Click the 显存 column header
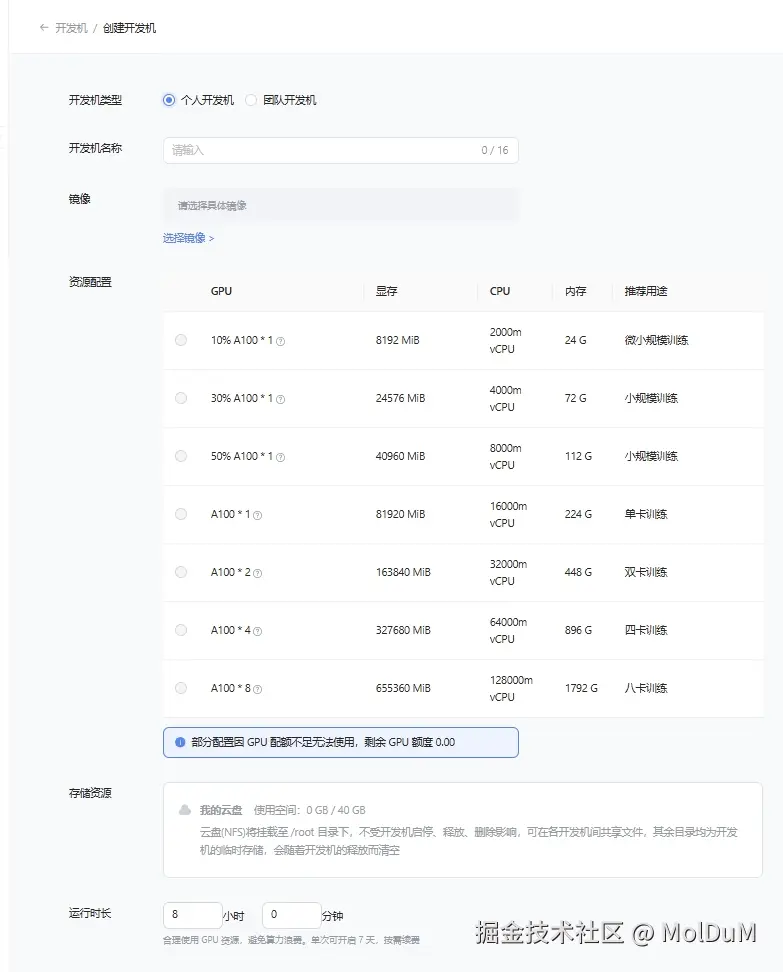The height and width of the screenshot is (972, 783). (386, 291)
